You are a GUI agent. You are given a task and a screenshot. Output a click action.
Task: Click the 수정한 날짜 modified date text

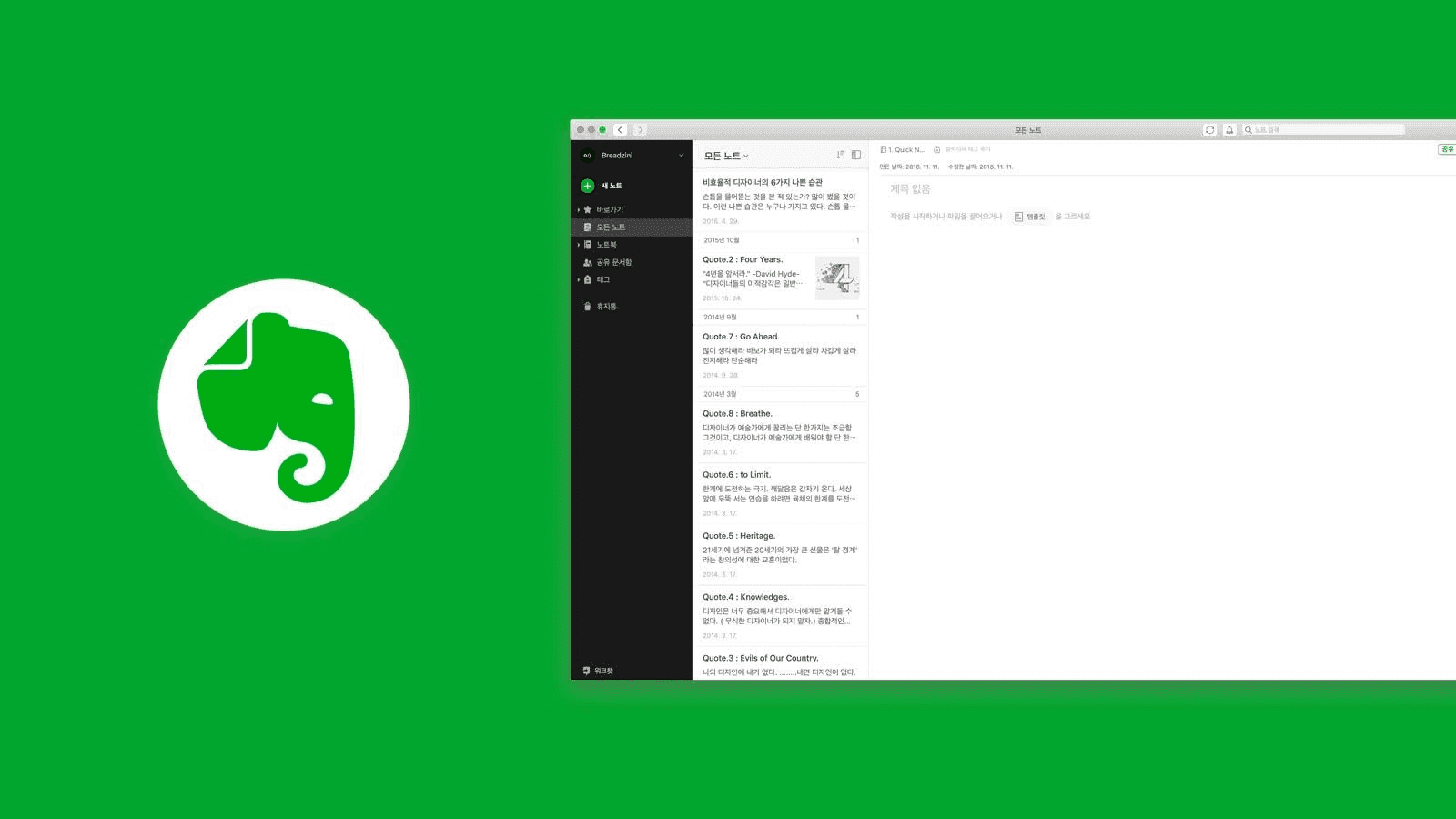pos(980,167)
